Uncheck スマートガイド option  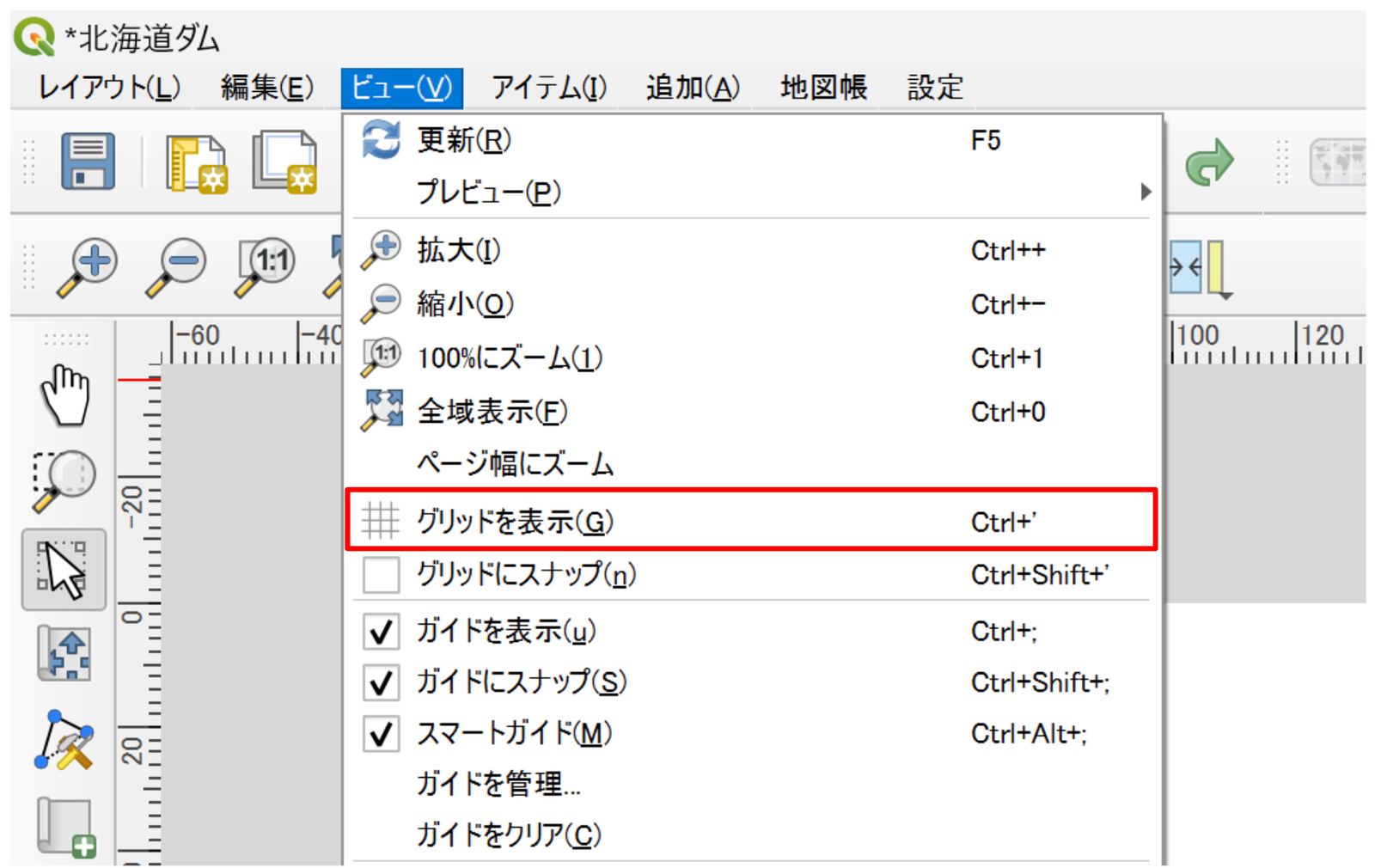(x=381, y=735)
